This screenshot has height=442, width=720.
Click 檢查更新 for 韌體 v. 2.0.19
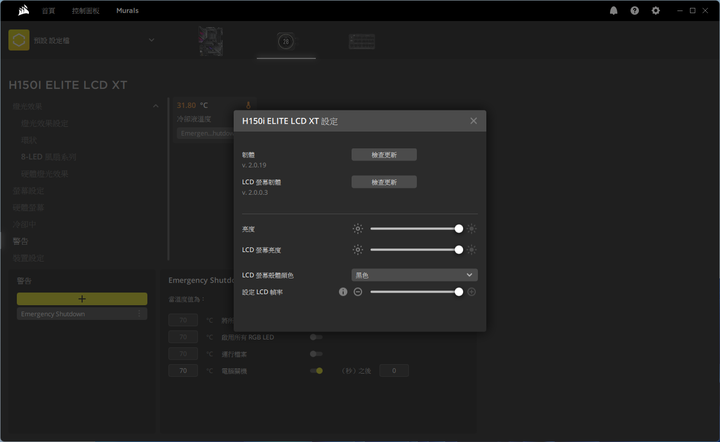pyautogui.click(x=384, y=155)
